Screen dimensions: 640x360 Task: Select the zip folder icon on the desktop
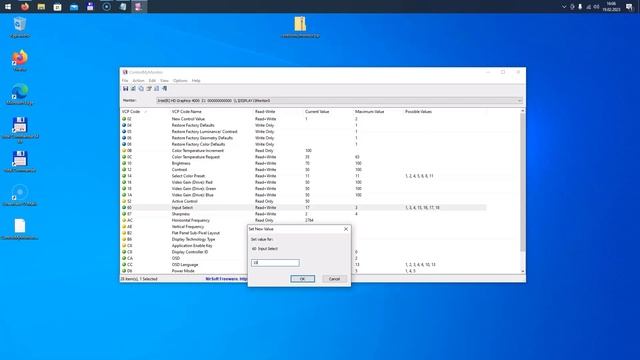pos(300,27)
